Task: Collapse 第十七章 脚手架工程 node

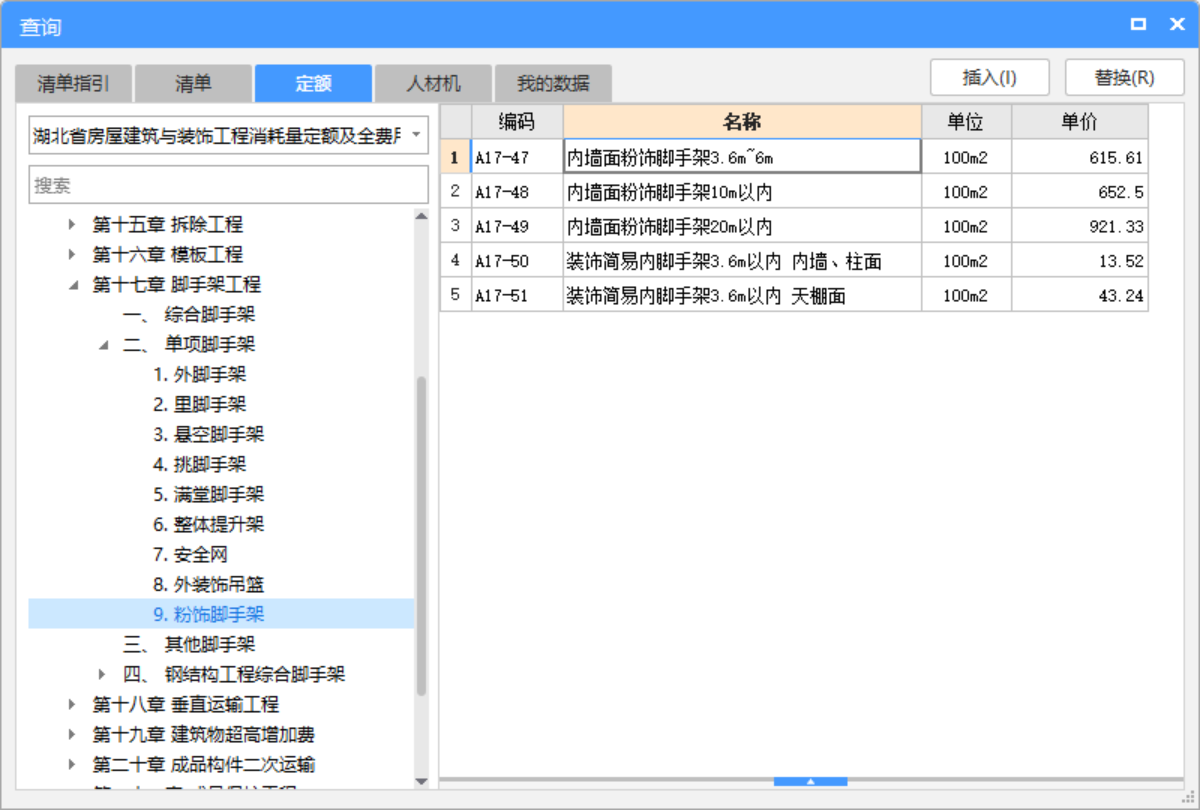Action: (72, 285)
